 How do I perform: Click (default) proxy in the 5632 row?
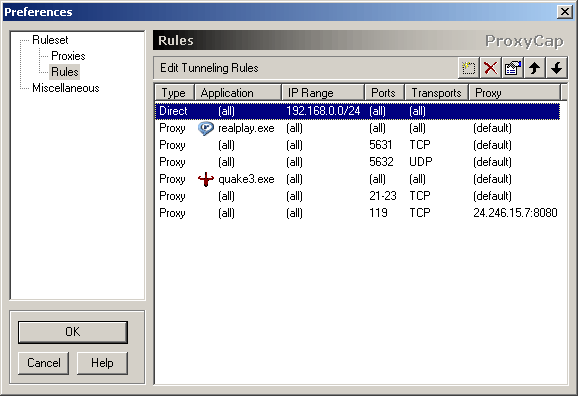pos(492,162)
